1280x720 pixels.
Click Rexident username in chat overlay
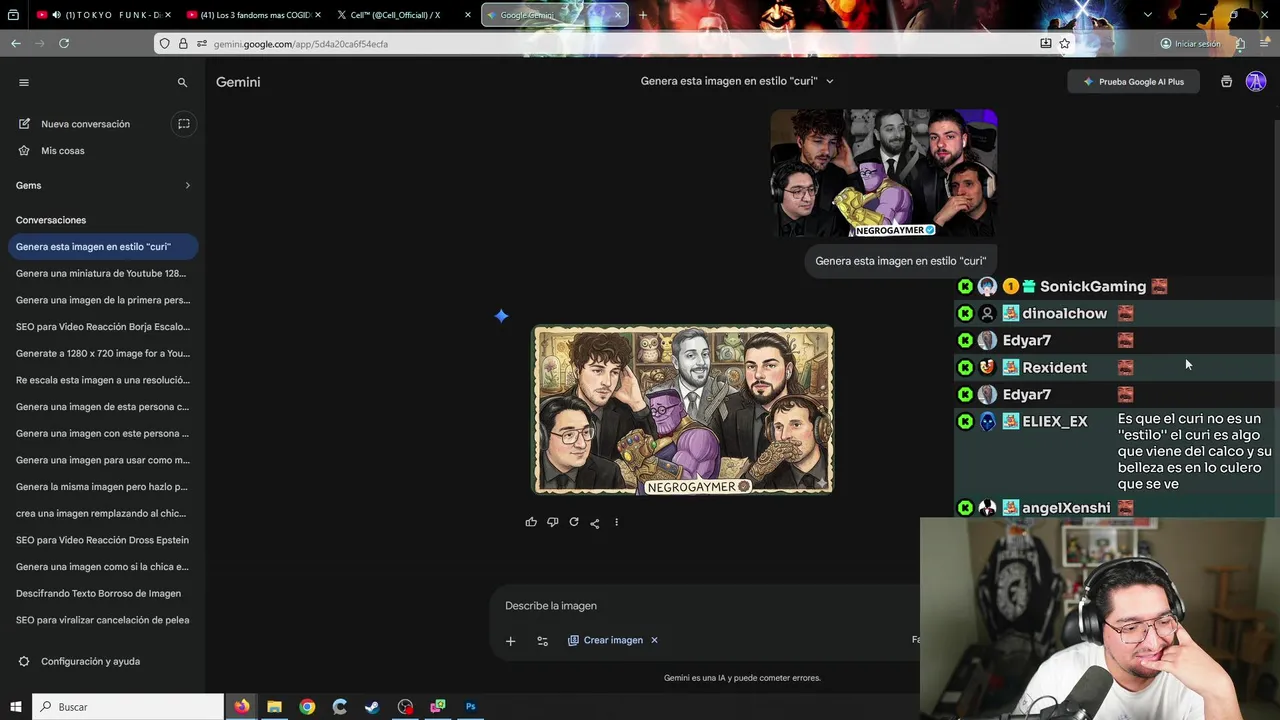1054,368
